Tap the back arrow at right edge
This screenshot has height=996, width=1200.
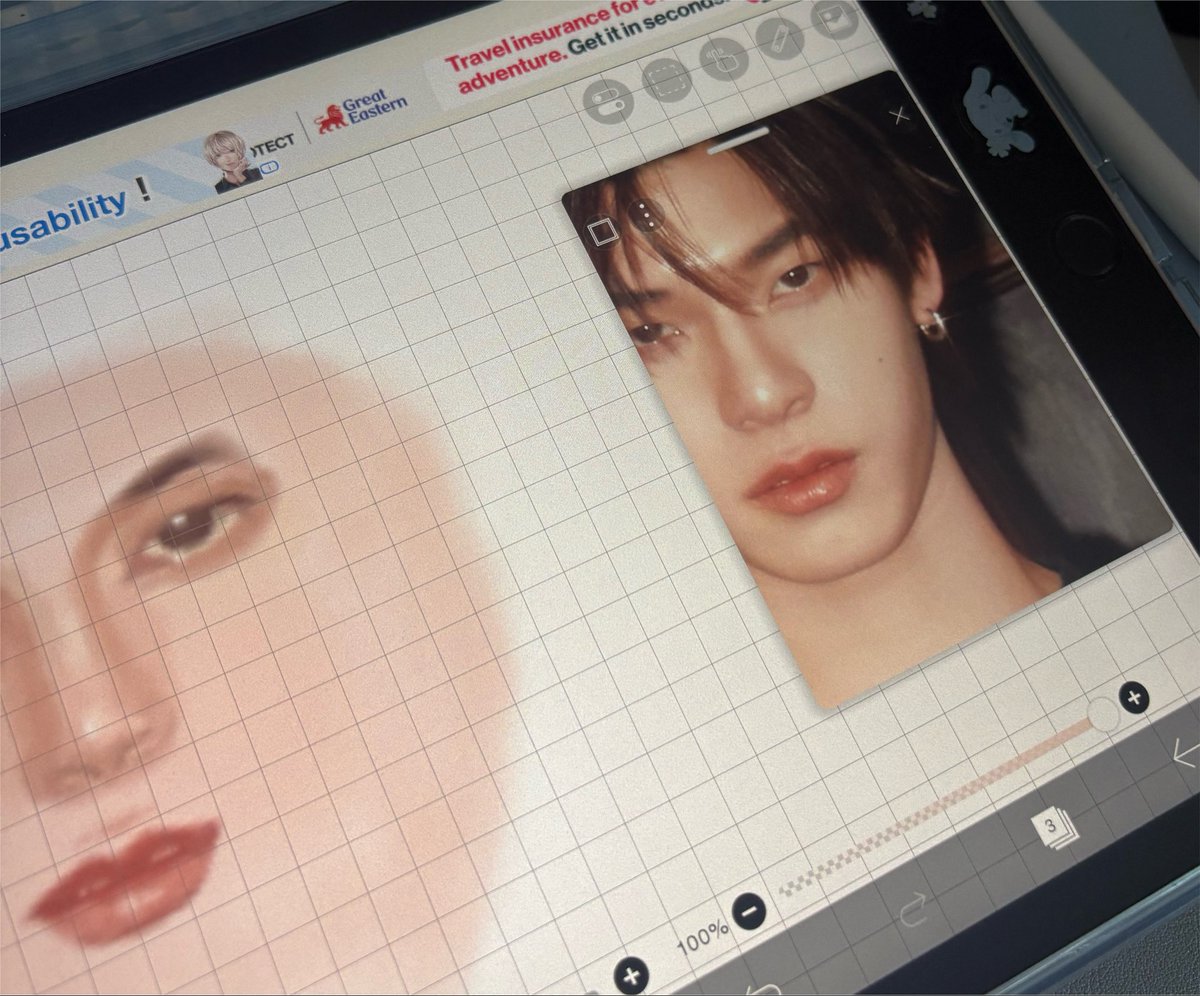pos(1186,754)
